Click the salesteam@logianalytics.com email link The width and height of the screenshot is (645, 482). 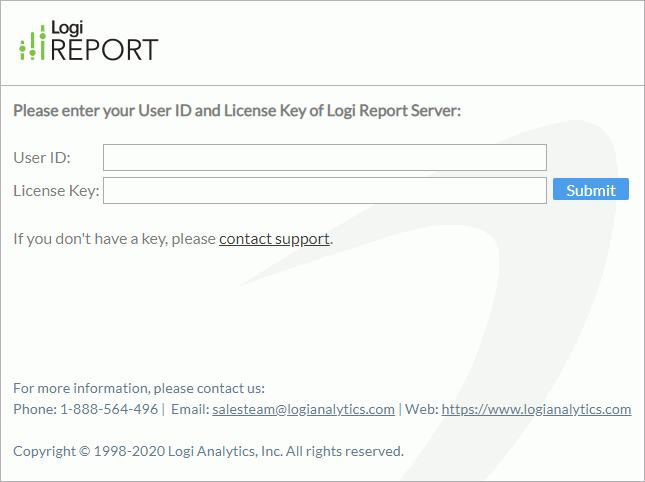[x=303, y=409]
